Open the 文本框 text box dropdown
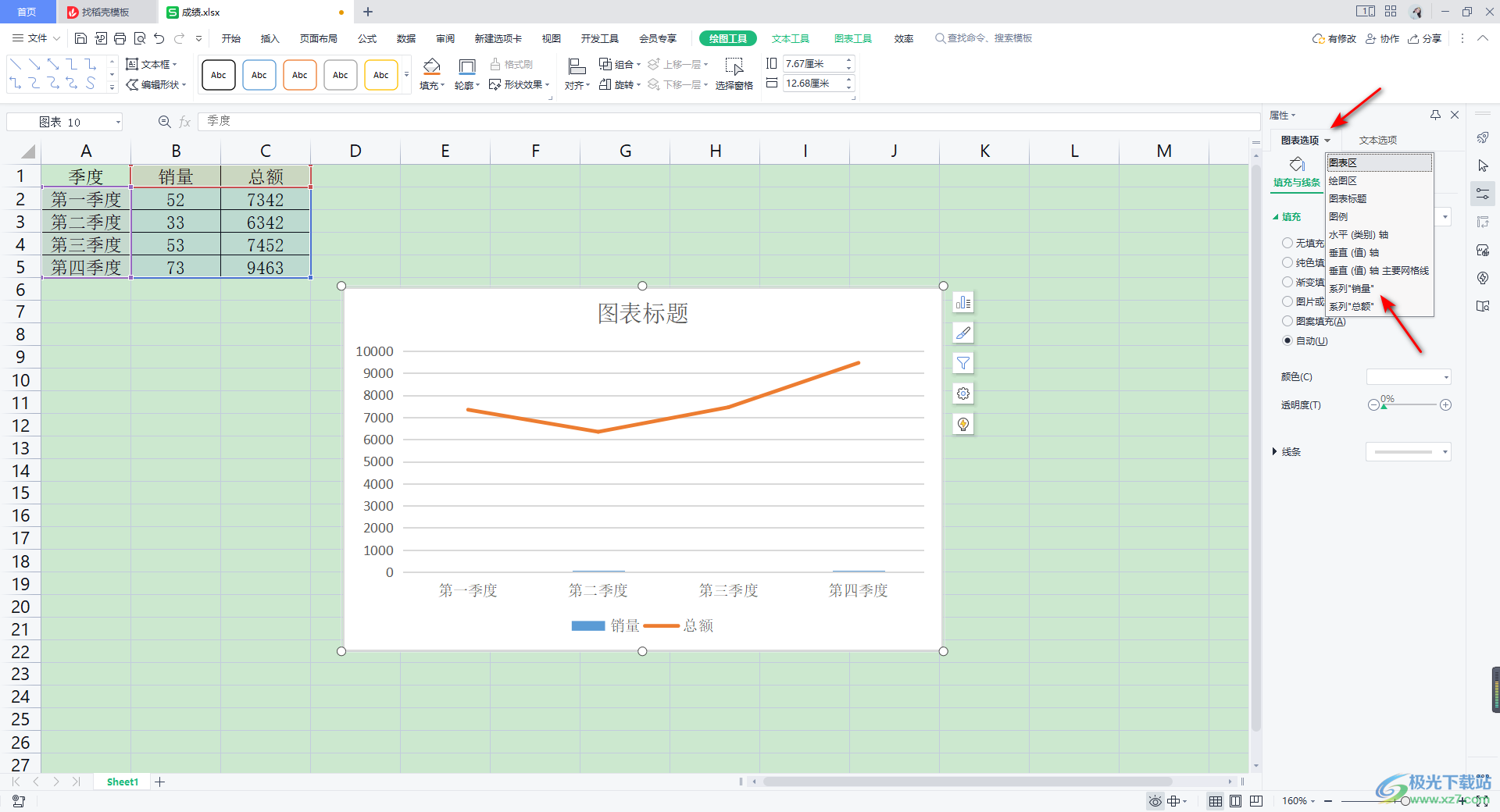Viewport: 1500px width, 812px height. pos(152,64)
